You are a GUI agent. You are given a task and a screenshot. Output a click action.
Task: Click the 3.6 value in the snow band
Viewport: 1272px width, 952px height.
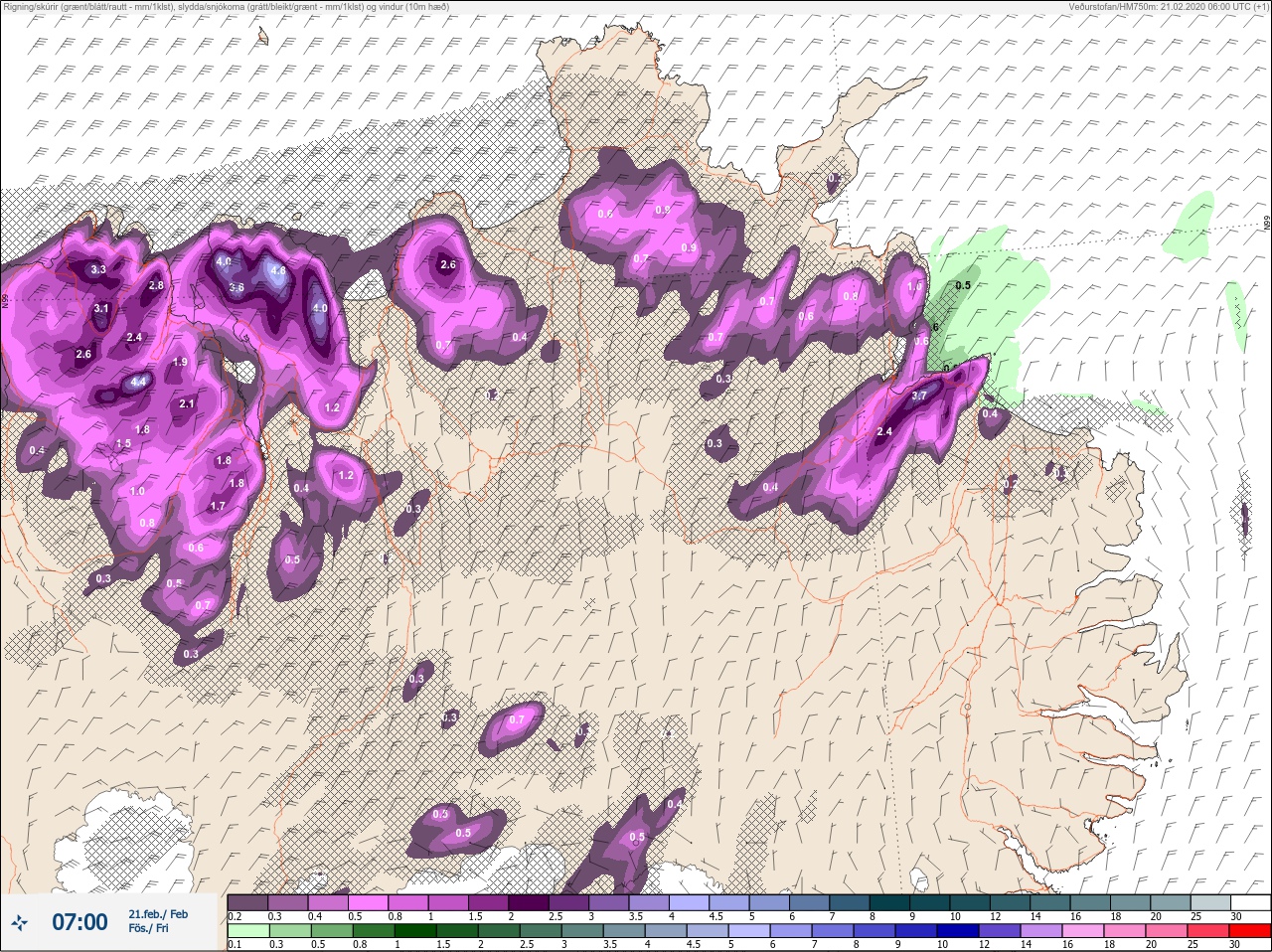237,287
